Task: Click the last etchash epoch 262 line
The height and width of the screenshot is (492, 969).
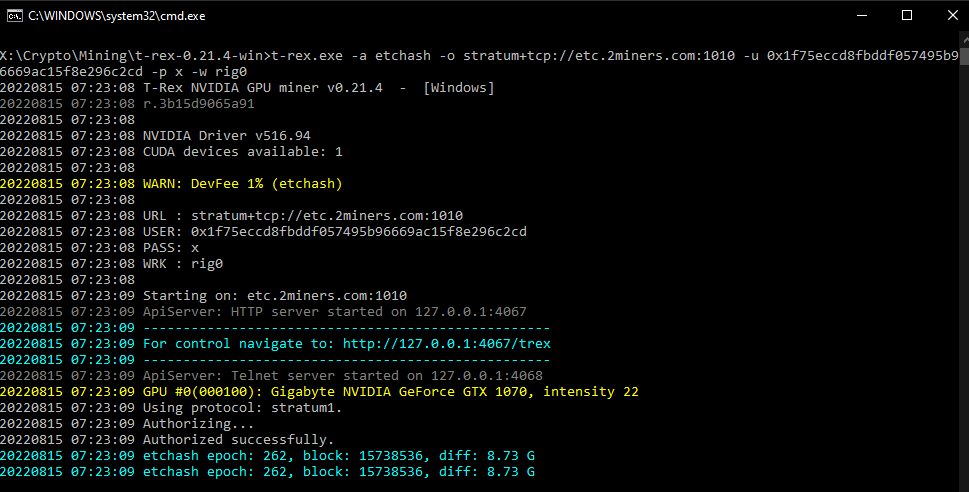Action: click(338, 472)
